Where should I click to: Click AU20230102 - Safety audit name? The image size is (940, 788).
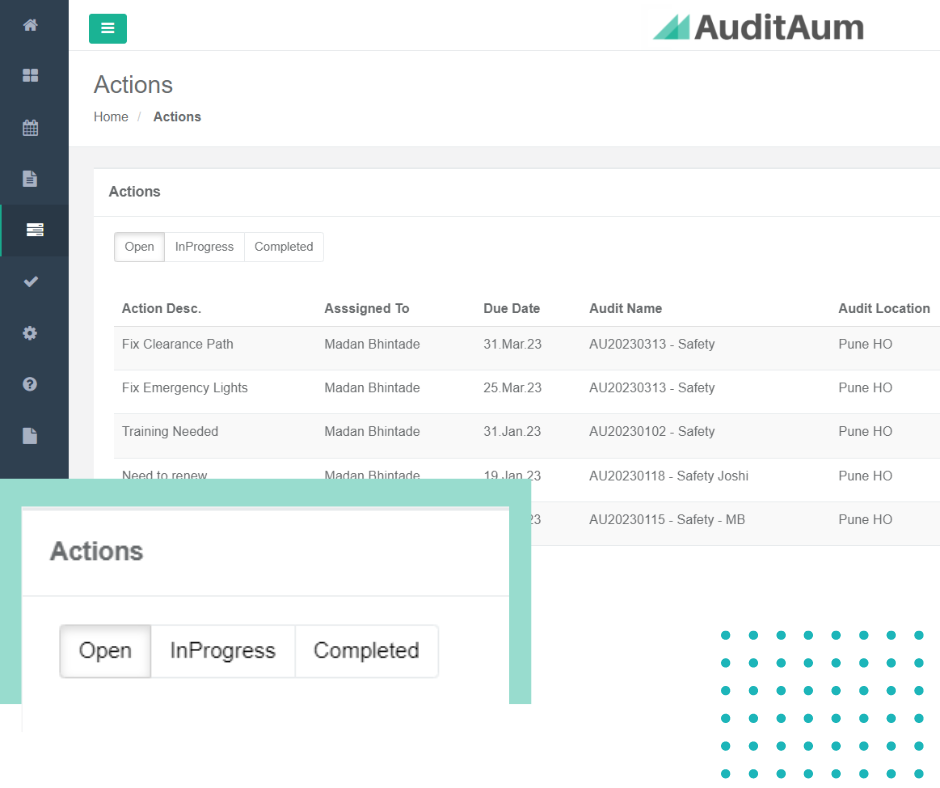(x=652, y=432)
